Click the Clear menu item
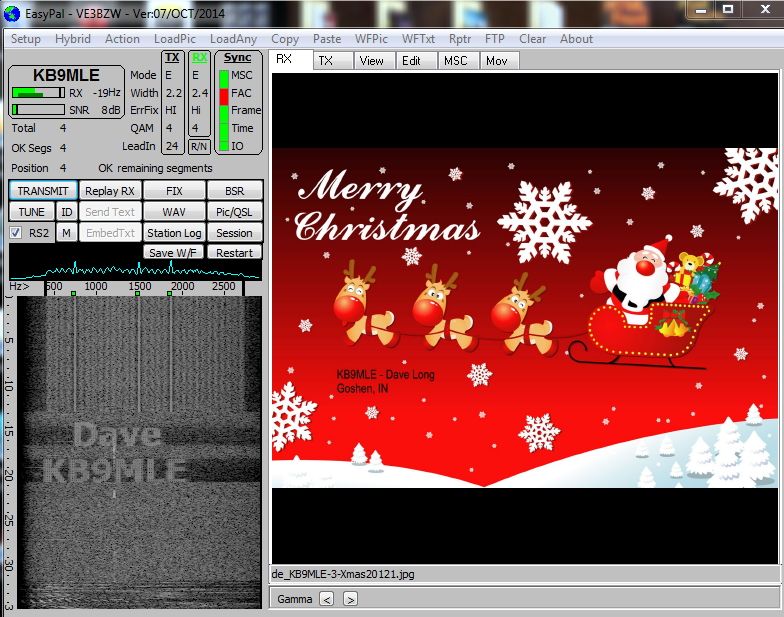The width and height of the screenshot is (784, 617). [x=532, y=39]
